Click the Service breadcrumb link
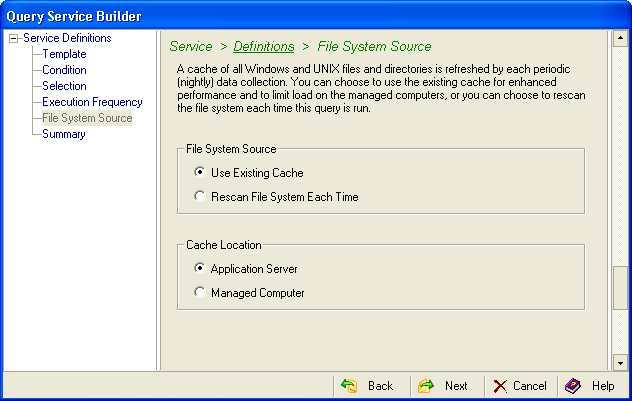632x401 pixels. 191,46
